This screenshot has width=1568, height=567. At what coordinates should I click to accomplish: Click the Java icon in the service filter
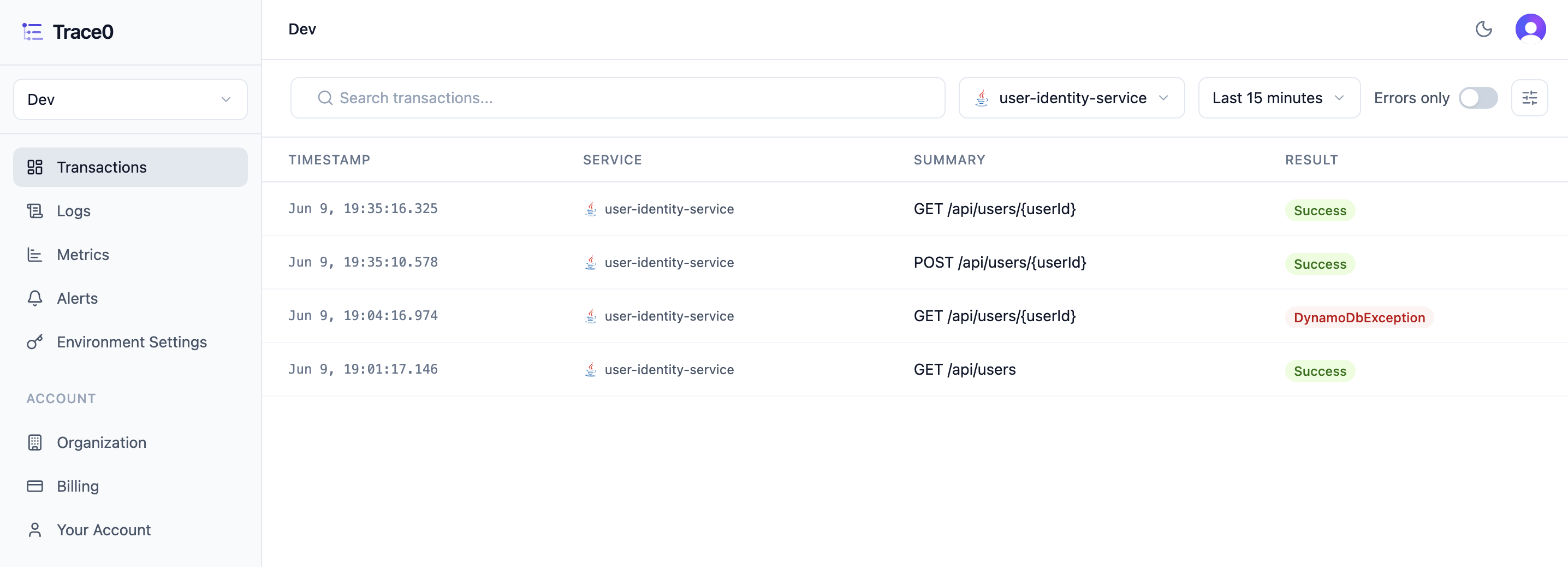click(x=981, y=97)
